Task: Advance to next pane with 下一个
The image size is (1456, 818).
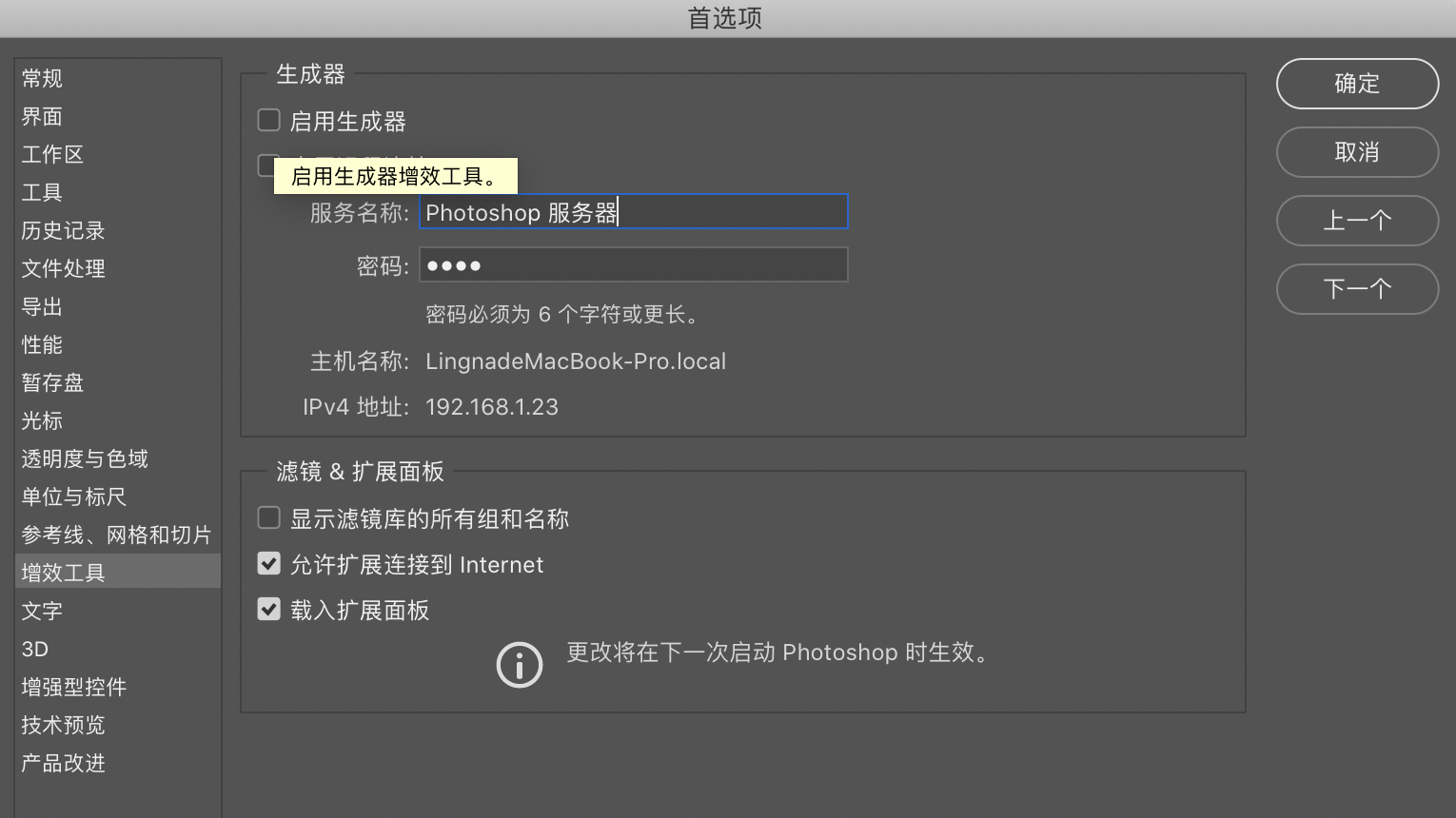Action: coord(1356,289)
